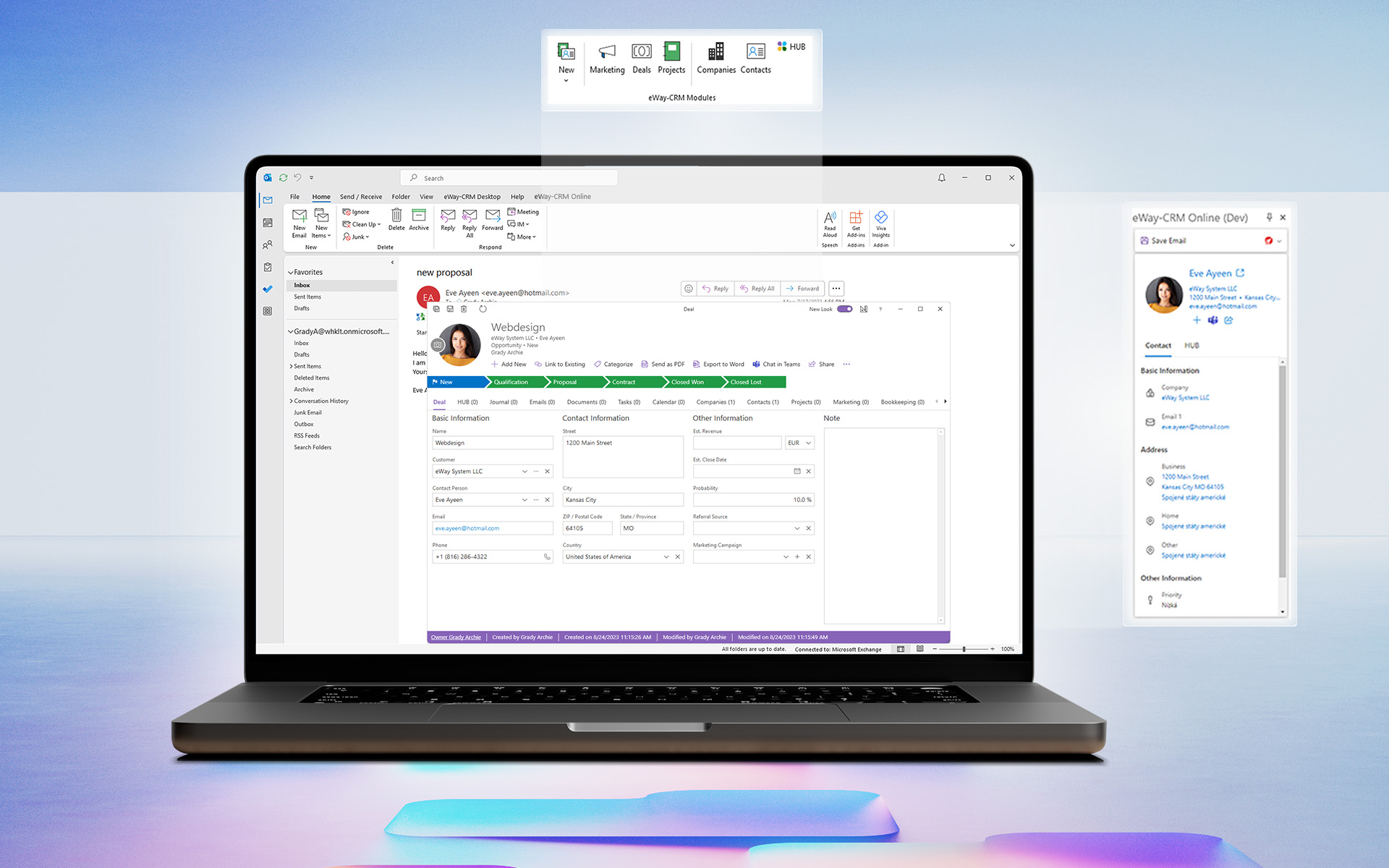Open the Companies module
The height and width of the screenshot is (868, 1389).
tap(716, 59)
